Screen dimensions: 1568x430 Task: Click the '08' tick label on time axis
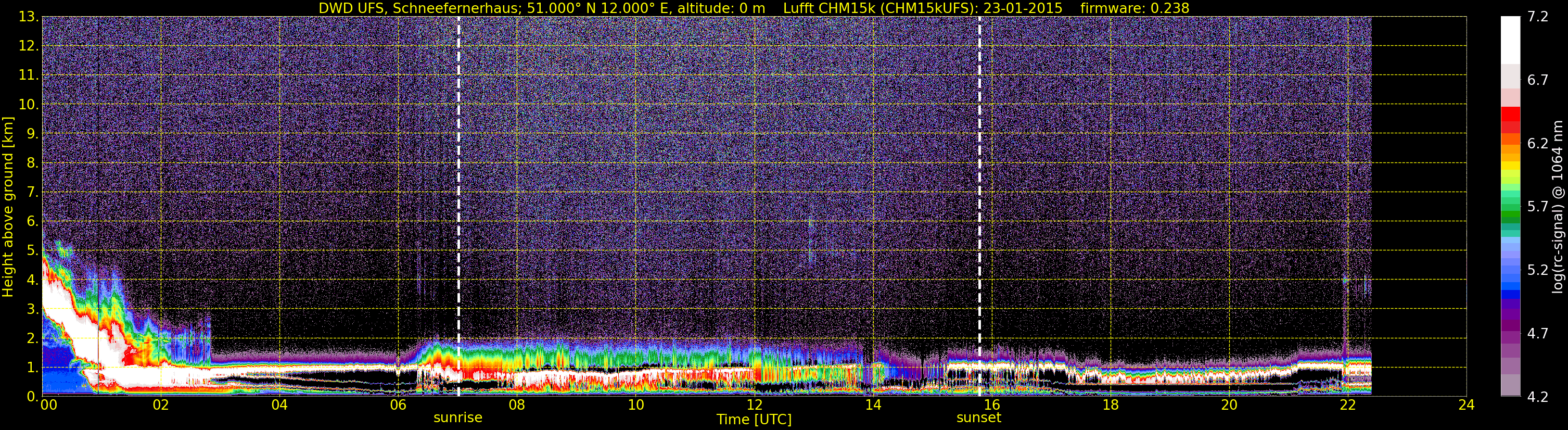point(517,405)
